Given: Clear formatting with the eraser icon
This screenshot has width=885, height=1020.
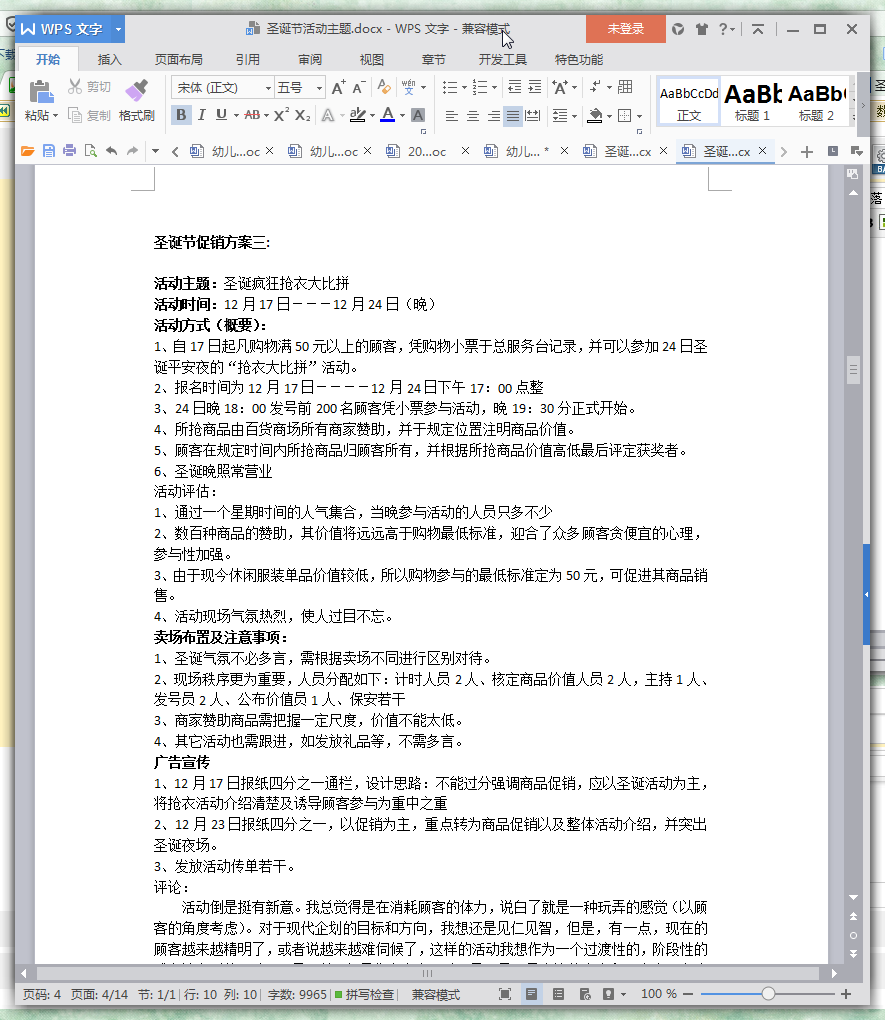Looking at the screenshot, I should pyautogui.click(x=384, y=87).
